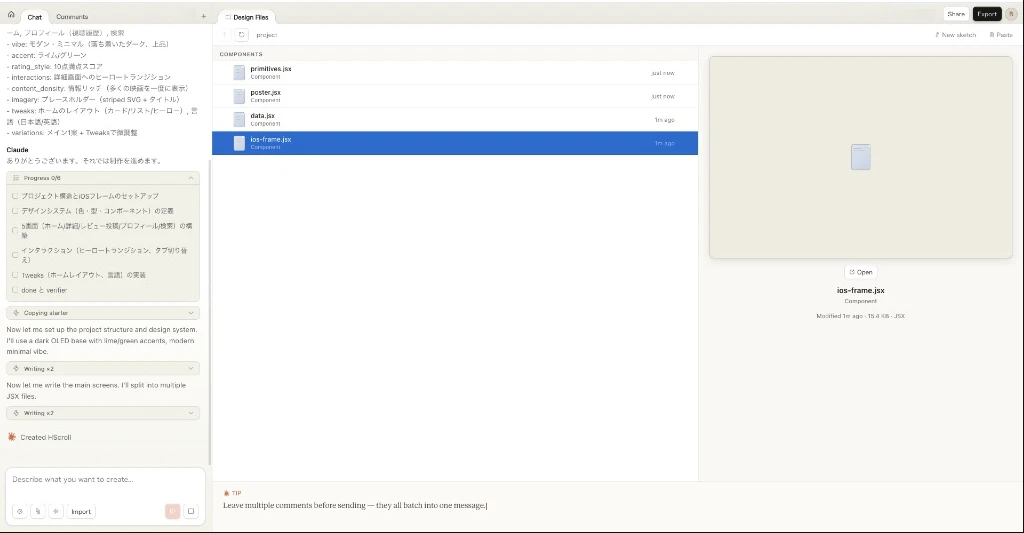Select the ios-frame.jsx file row
1024x533 pixels.
click(455, 143)
